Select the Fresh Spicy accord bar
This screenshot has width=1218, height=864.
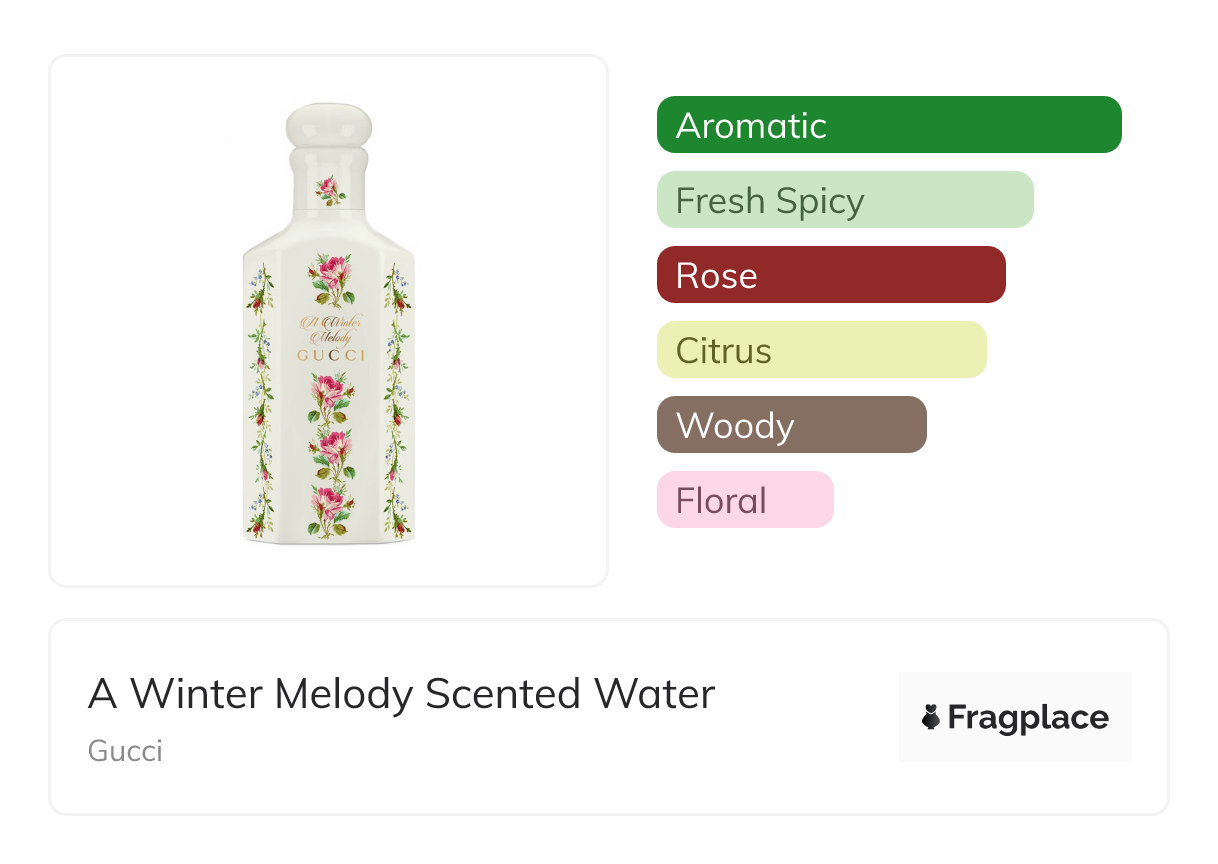844,200
